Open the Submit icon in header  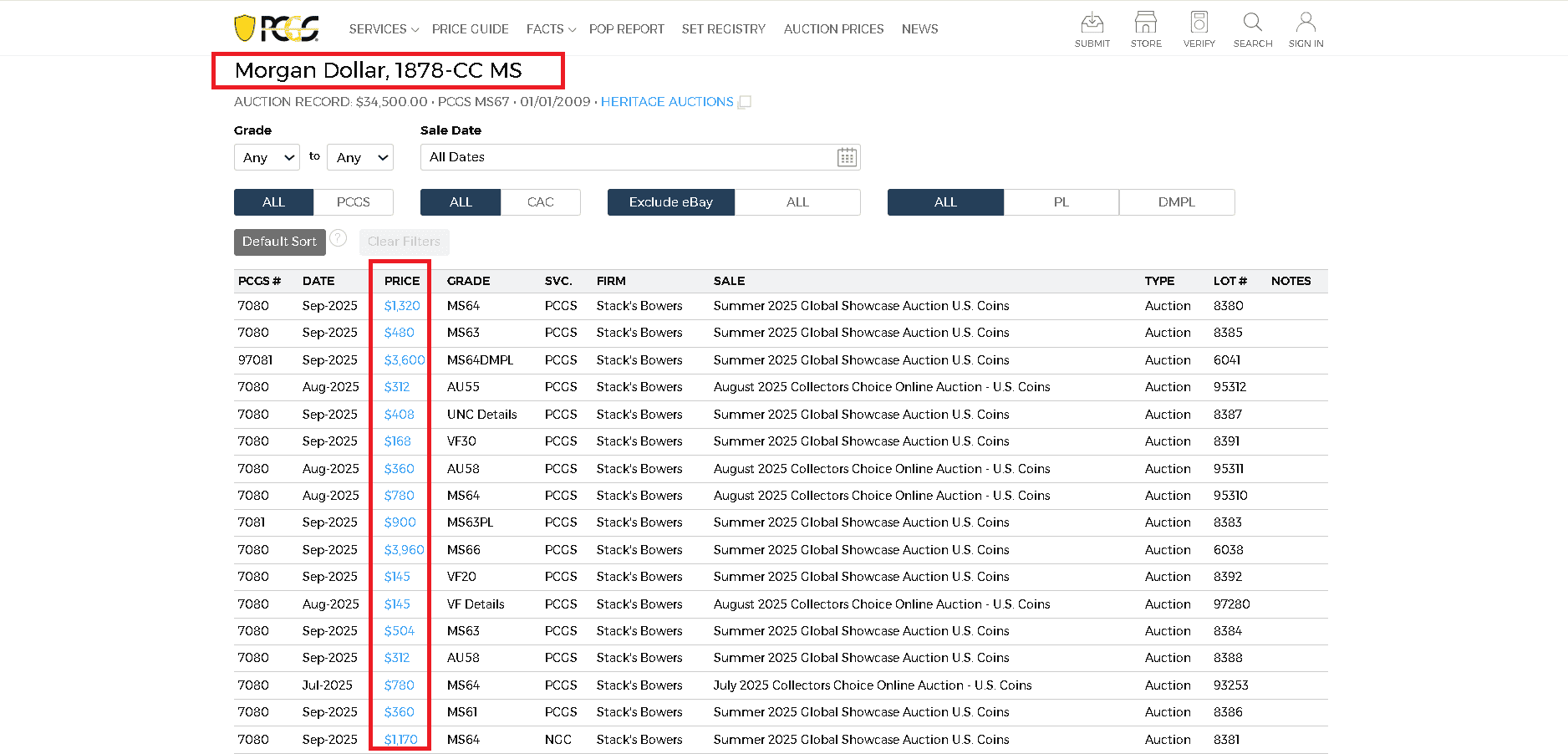(x=1092, y=23)
